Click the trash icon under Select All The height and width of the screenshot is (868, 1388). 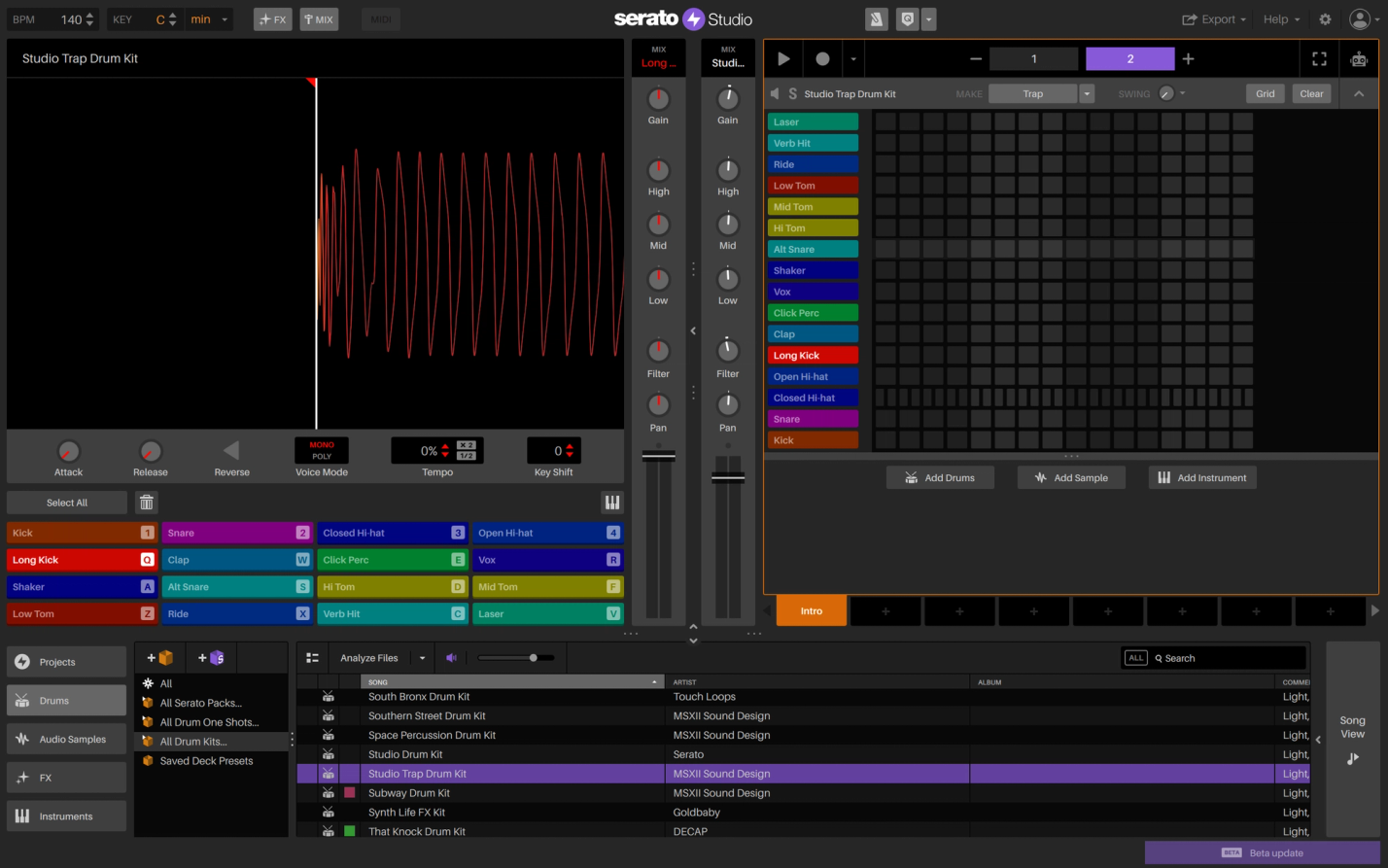click(146, 502)
